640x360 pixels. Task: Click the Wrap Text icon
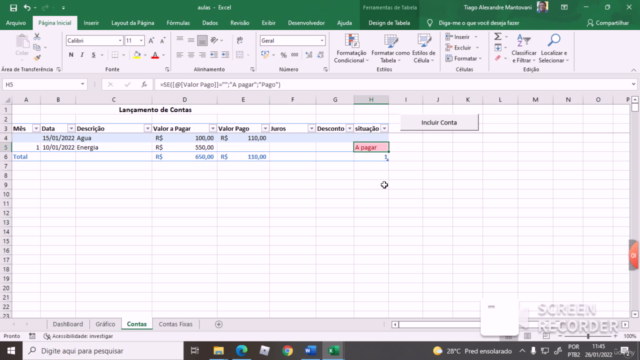point(240,40)
